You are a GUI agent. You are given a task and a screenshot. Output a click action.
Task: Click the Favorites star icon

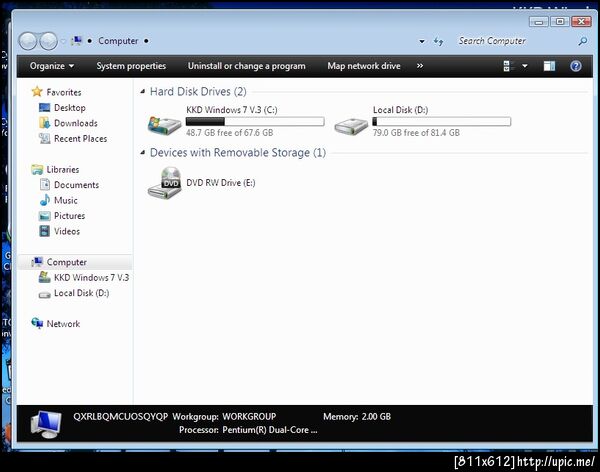click(x=37, y=91)
